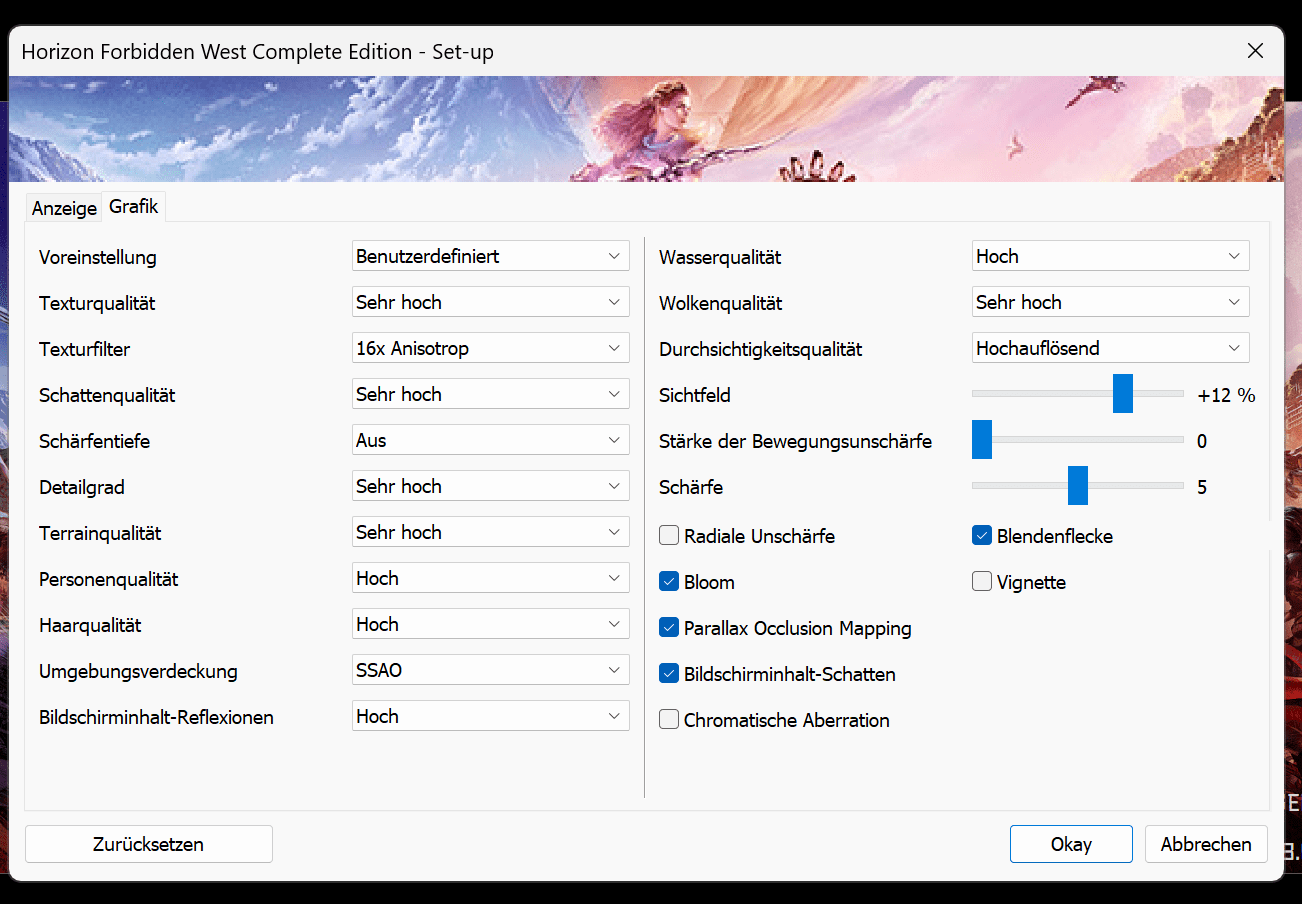
Task: Close the Set-up dialog window
Action: click(1255, 51)
